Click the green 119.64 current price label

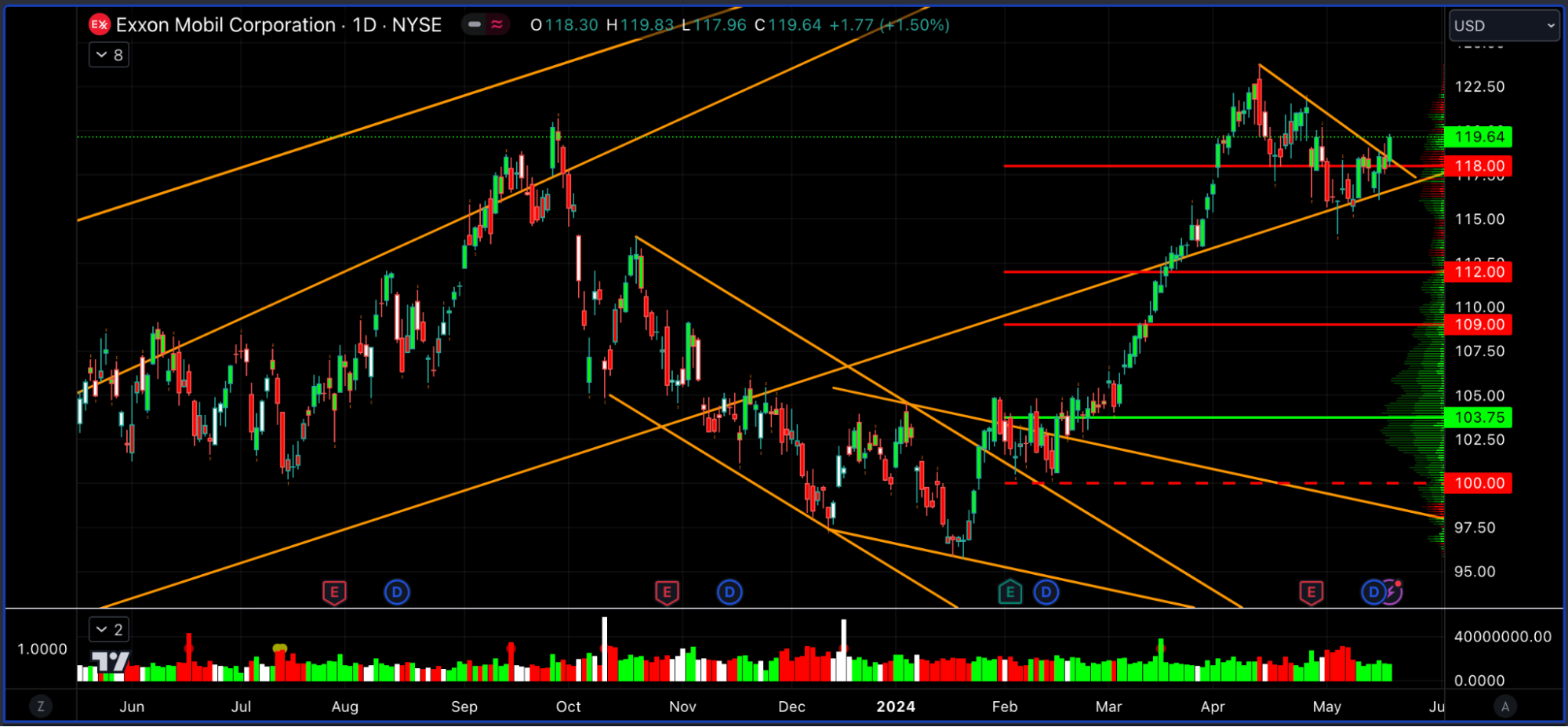coord(1479,137)
